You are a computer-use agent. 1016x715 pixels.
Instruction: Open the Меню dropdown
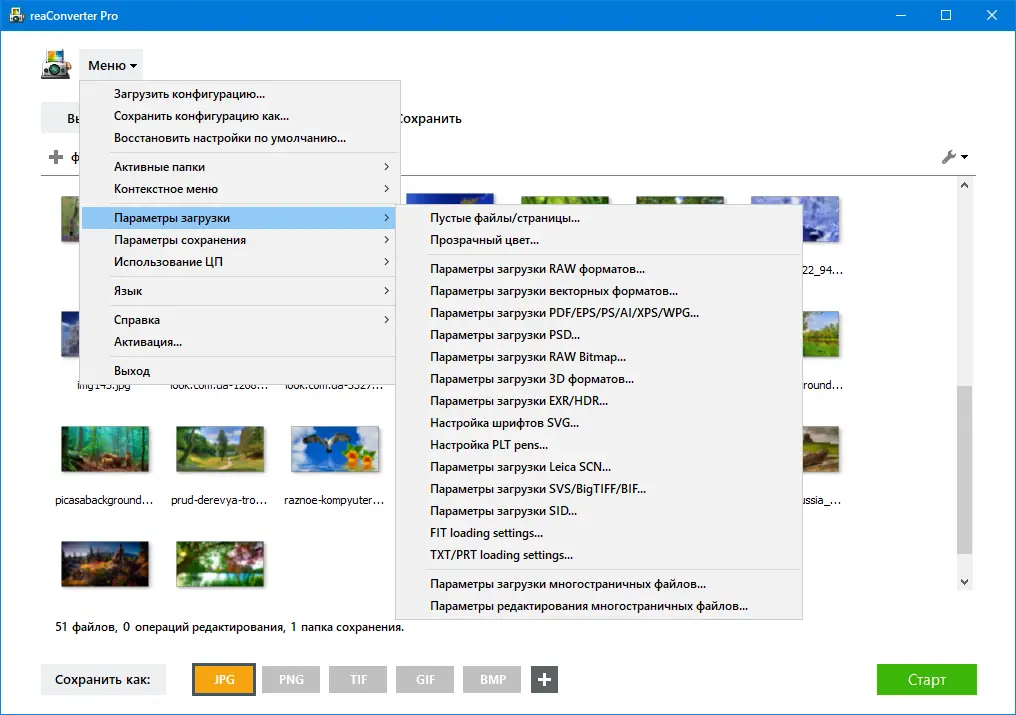(x=110, y=64)
